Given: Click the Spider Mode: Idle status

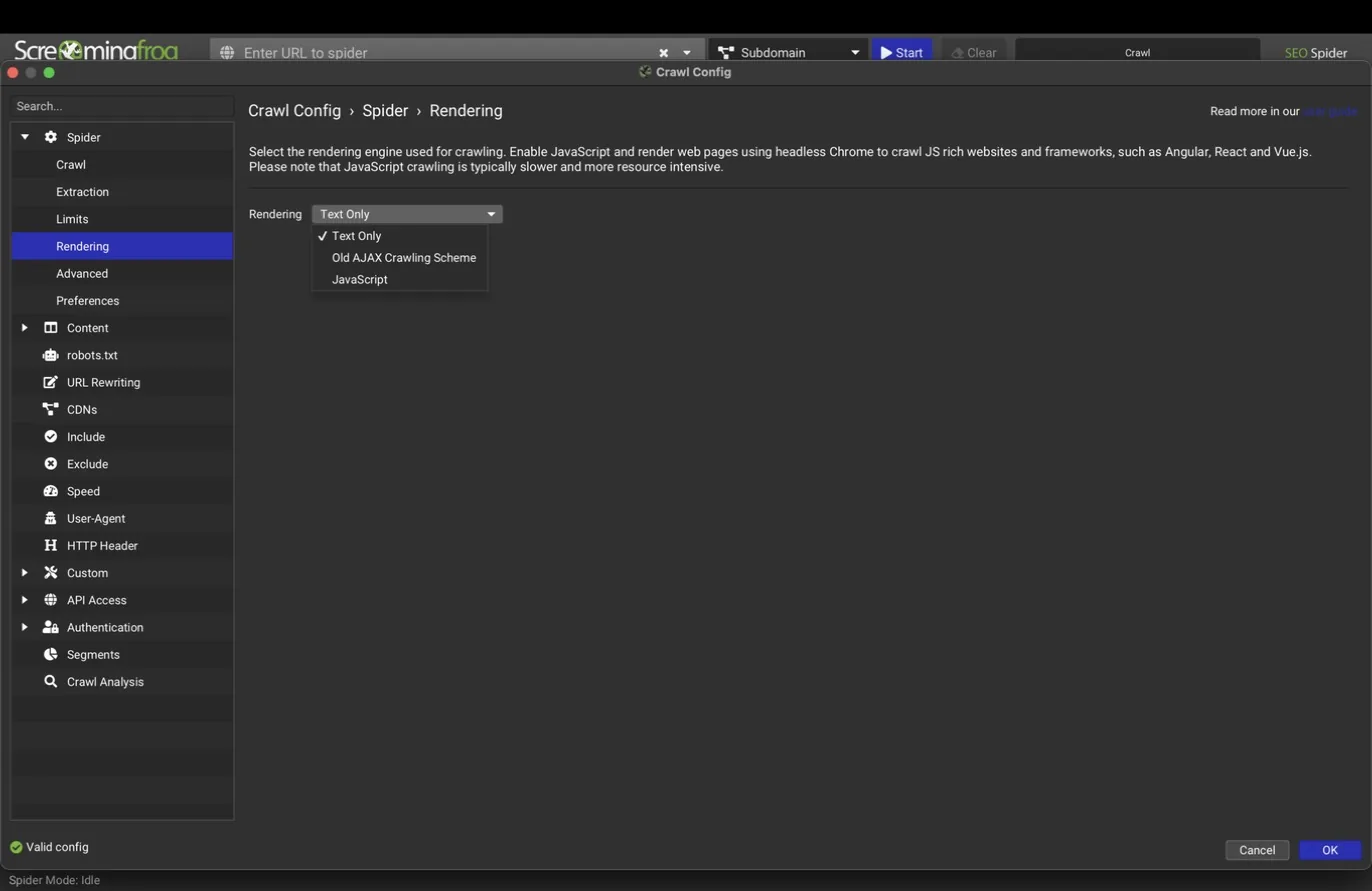Looking at the screenshot, I should pyautogui.click(x=54, y=880).
